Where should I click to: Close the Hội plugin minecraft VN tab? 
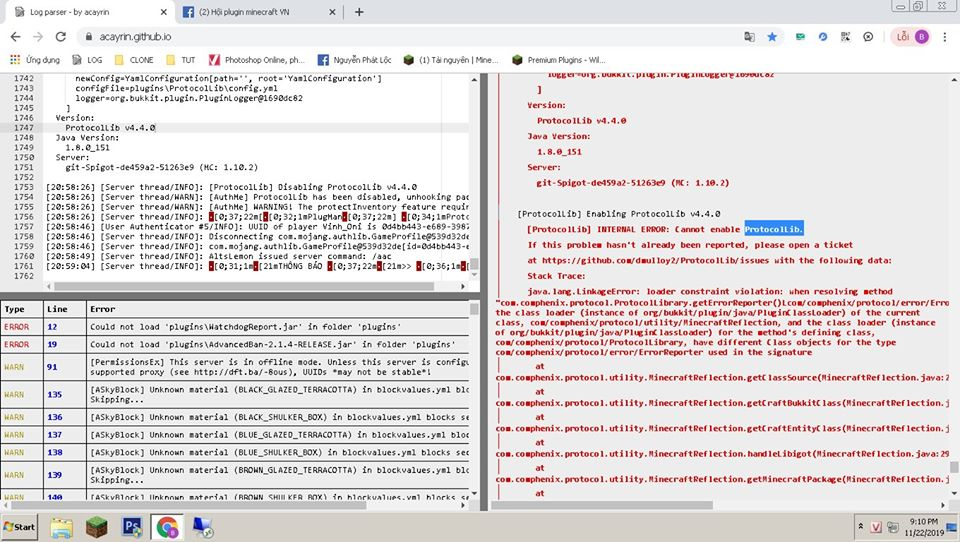pos(332,12)
